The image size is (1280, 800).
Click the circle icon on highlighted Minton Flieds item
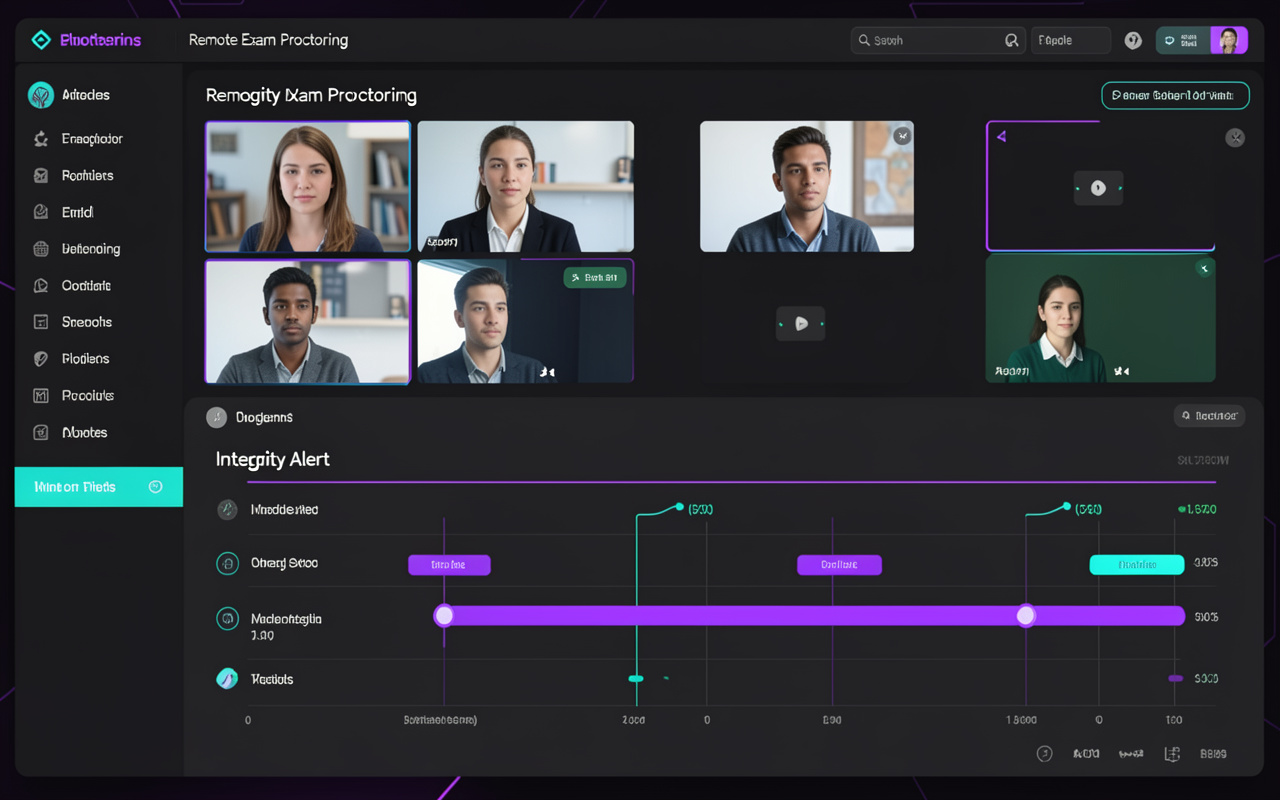(x=155, y=487)
